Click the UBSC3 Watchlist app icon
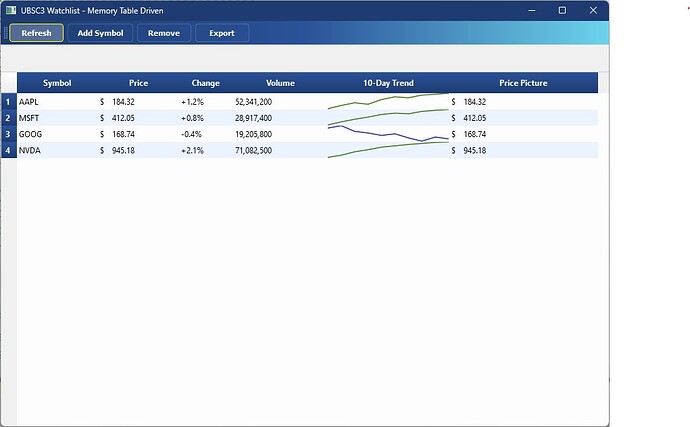Viewport: 690px width, 427px height. 11,10
